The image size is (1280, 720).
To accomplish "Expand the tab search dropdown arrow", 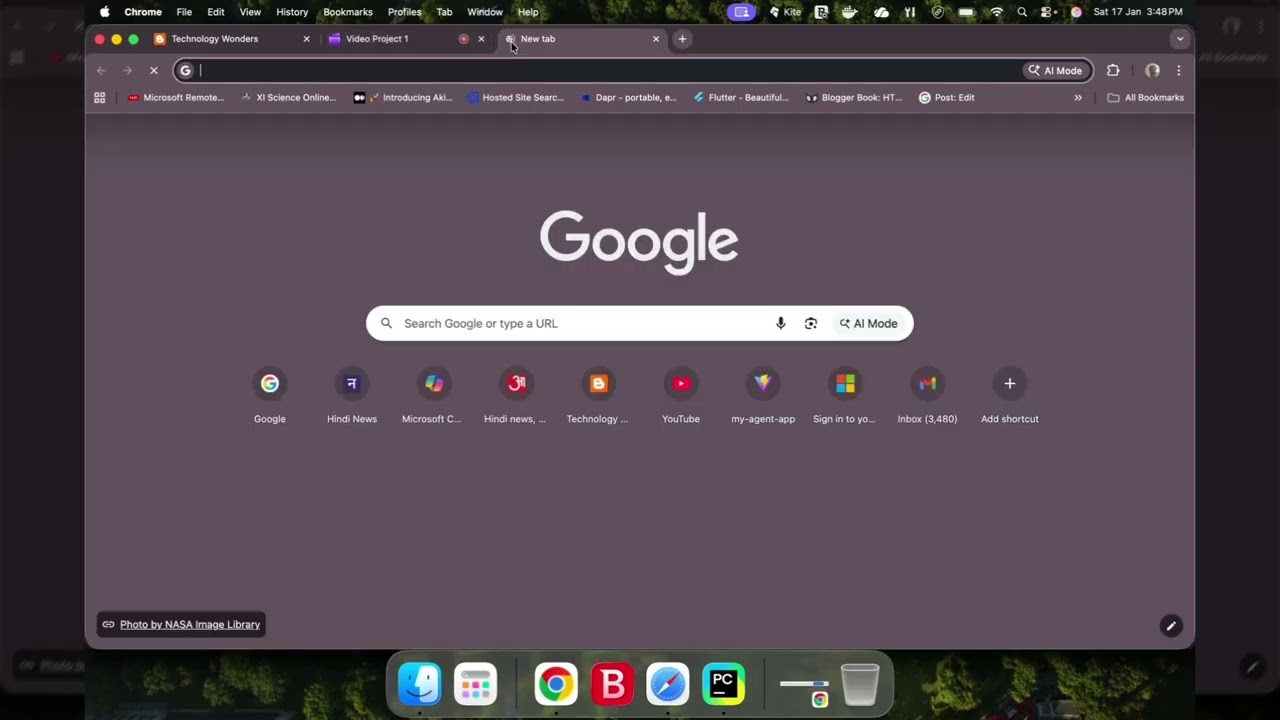I will [1180, 39].
